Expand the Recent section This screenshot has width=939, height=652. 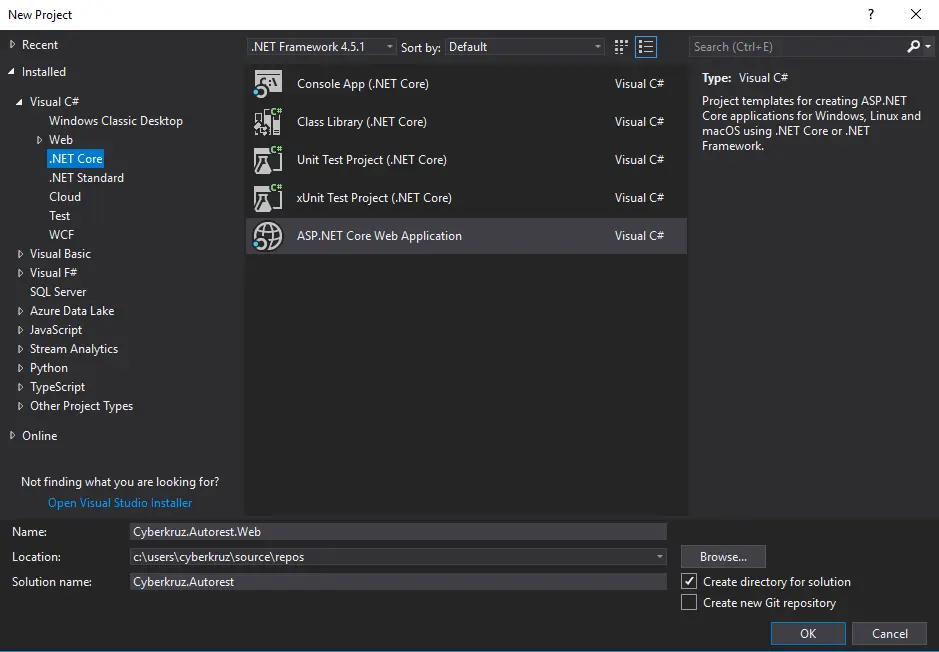pyautogui.click(x=12, y=44)
